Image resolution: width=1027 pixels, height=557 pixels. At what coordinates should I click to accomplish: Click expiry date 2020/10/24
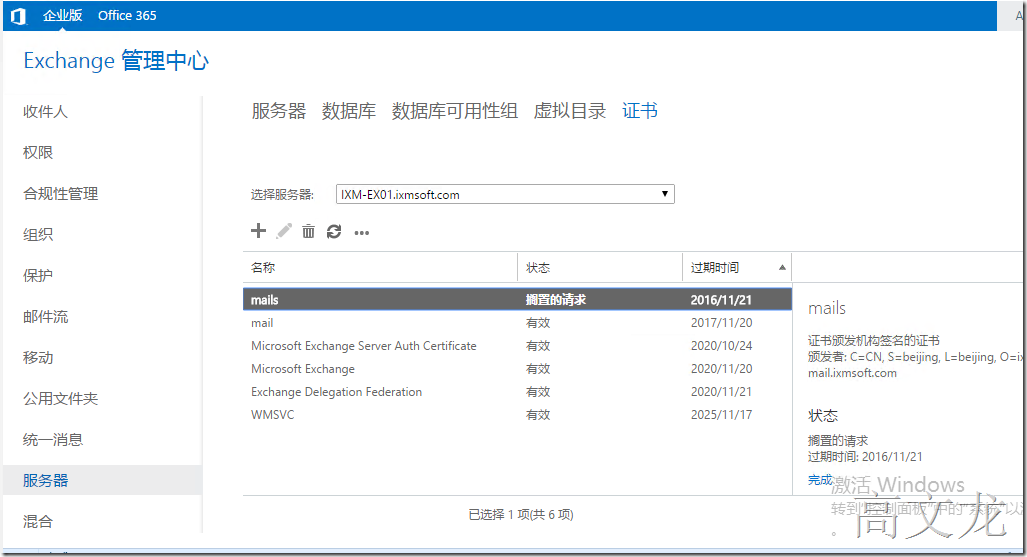[x=721, y=345]
